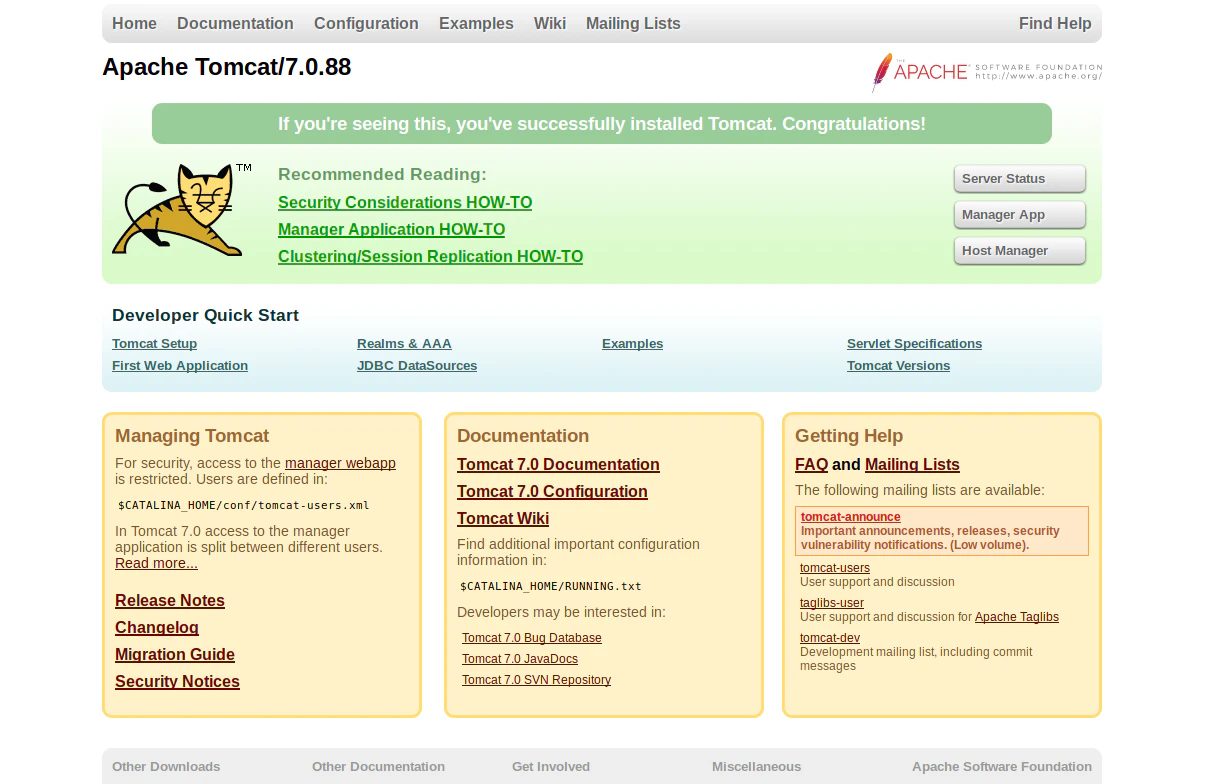
Task: Click the Apache Software Foundation feather logo
Action: (986, 72)
